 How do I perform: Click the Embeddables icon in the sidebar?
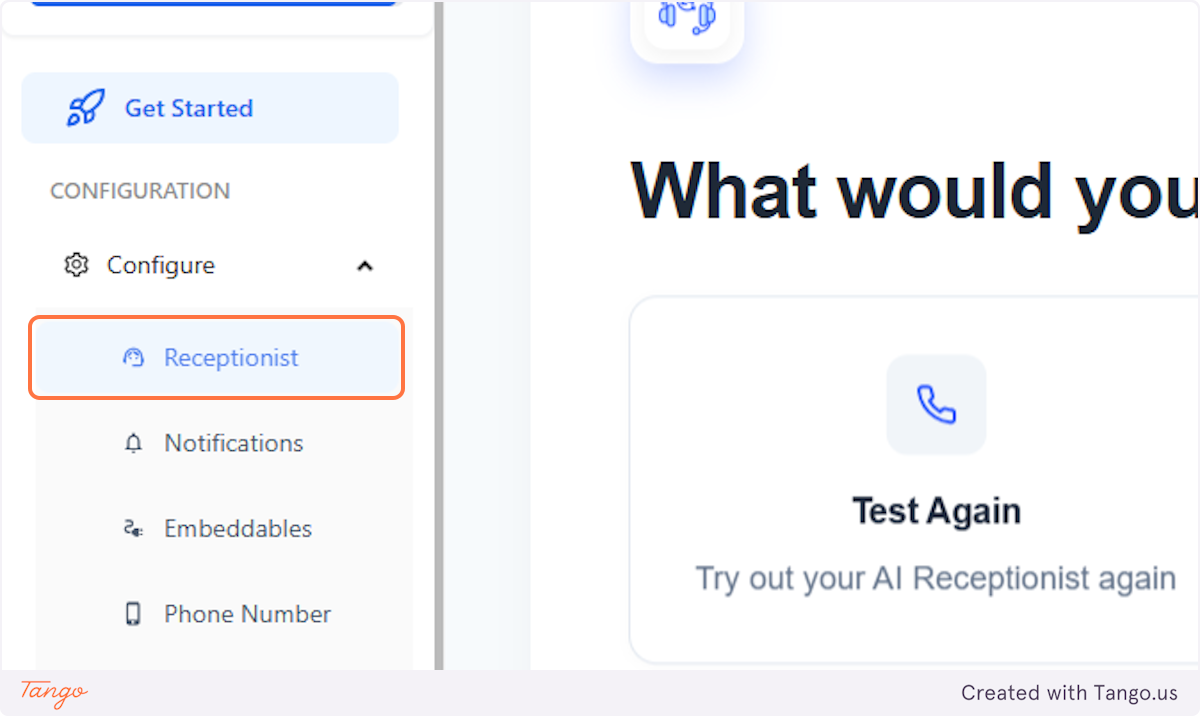(134, 528)
